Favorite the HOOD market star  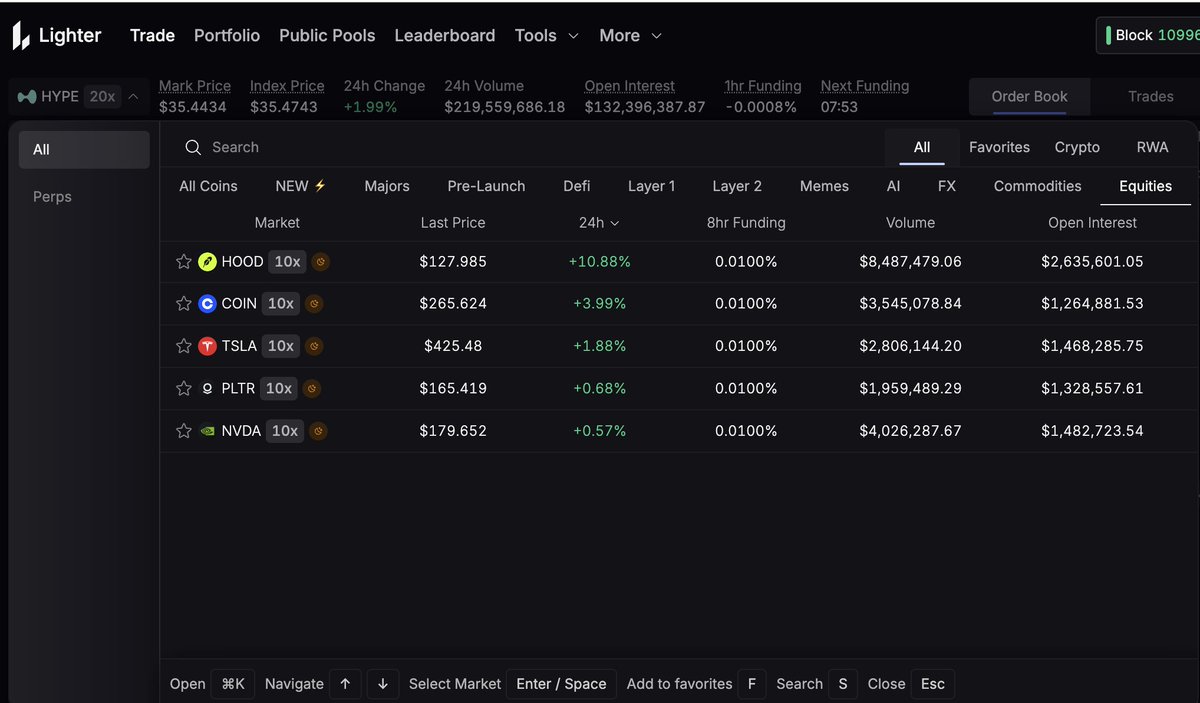point(184,262)
